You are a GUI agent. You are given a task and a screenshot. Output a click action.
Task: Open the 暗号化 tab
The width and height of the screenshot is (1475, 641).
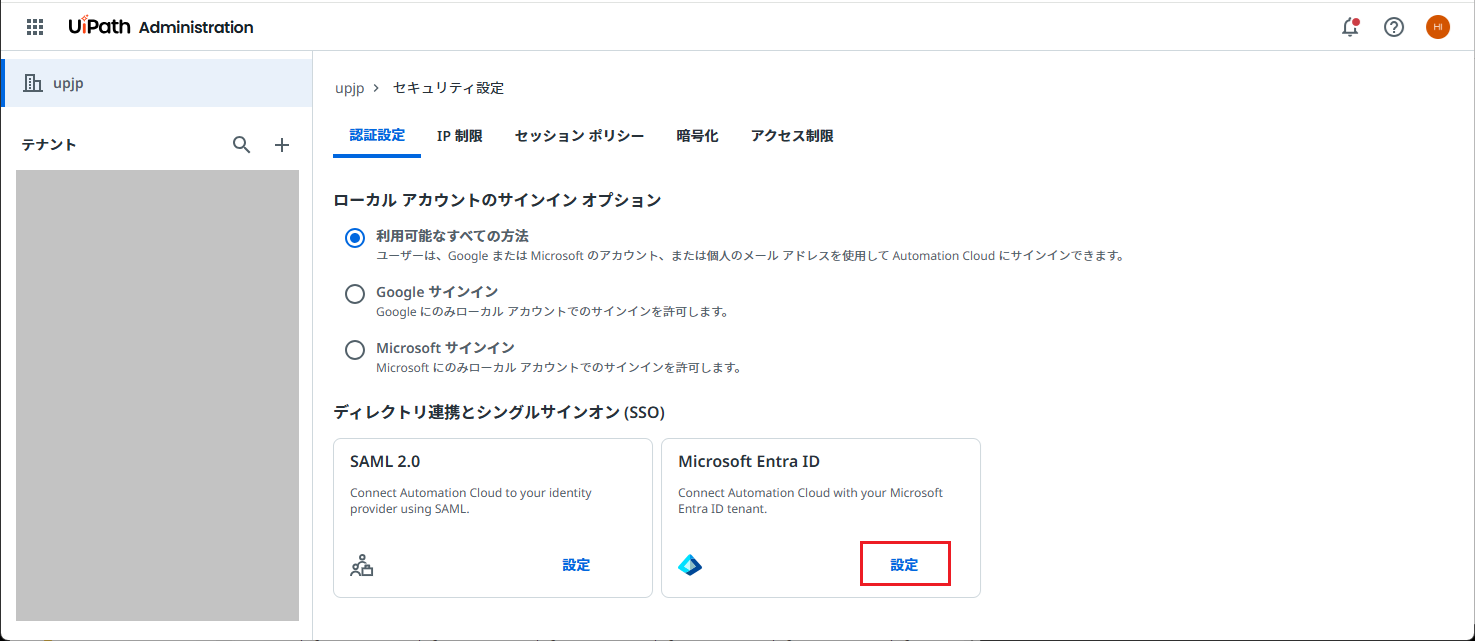tap(697, 136)
